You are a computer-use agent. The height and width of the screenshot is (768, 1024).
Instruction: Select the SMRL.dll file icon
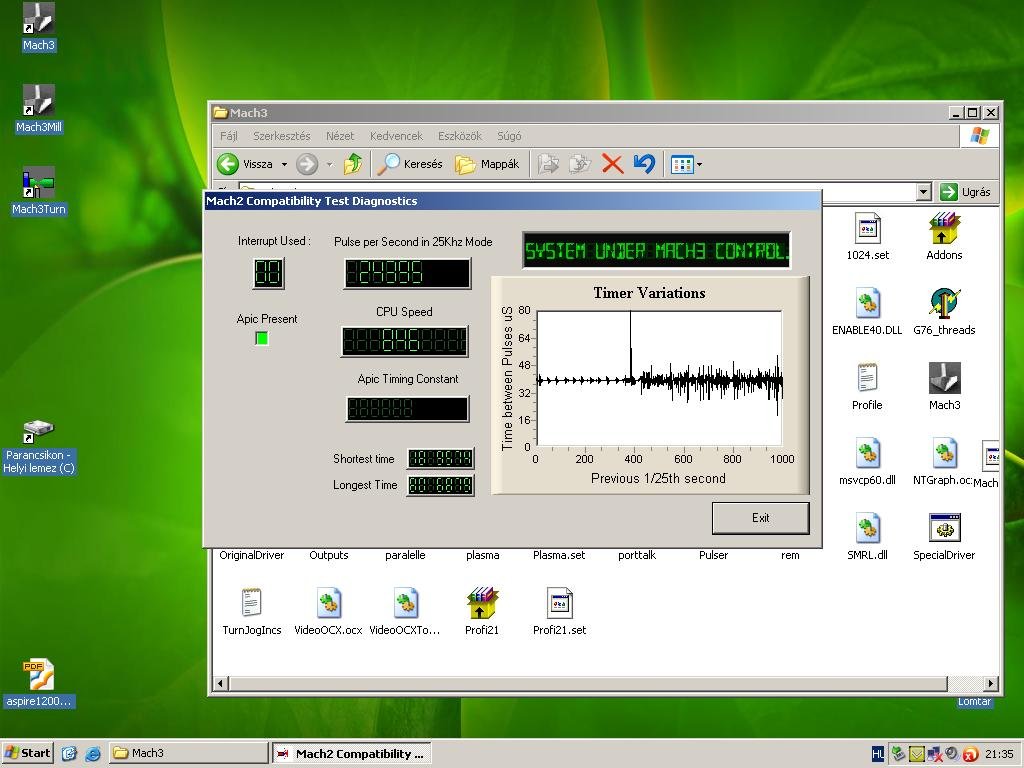coord(867,528)
